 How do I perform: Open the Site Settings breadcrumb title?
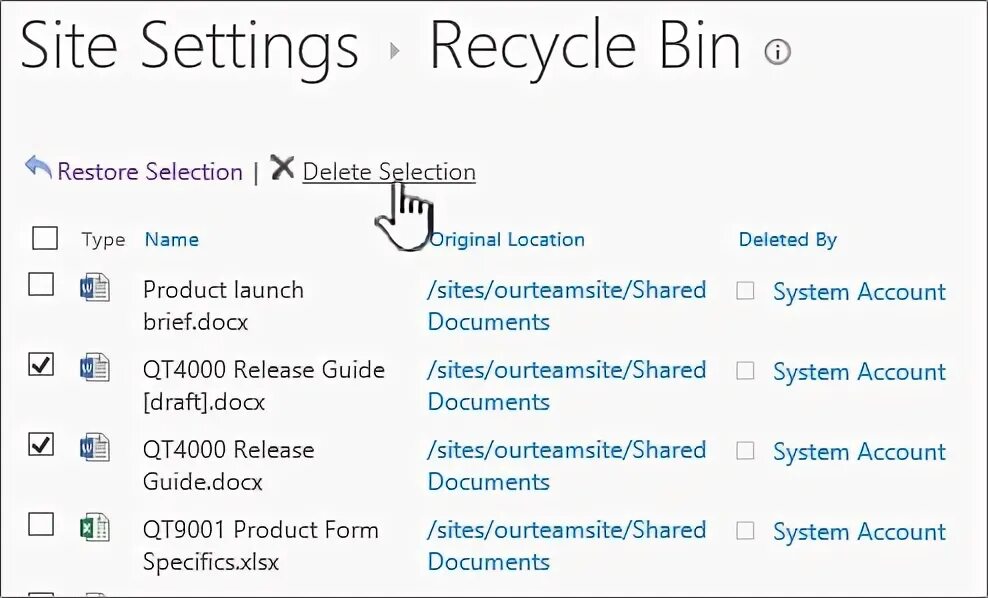(x=190, y=47)
